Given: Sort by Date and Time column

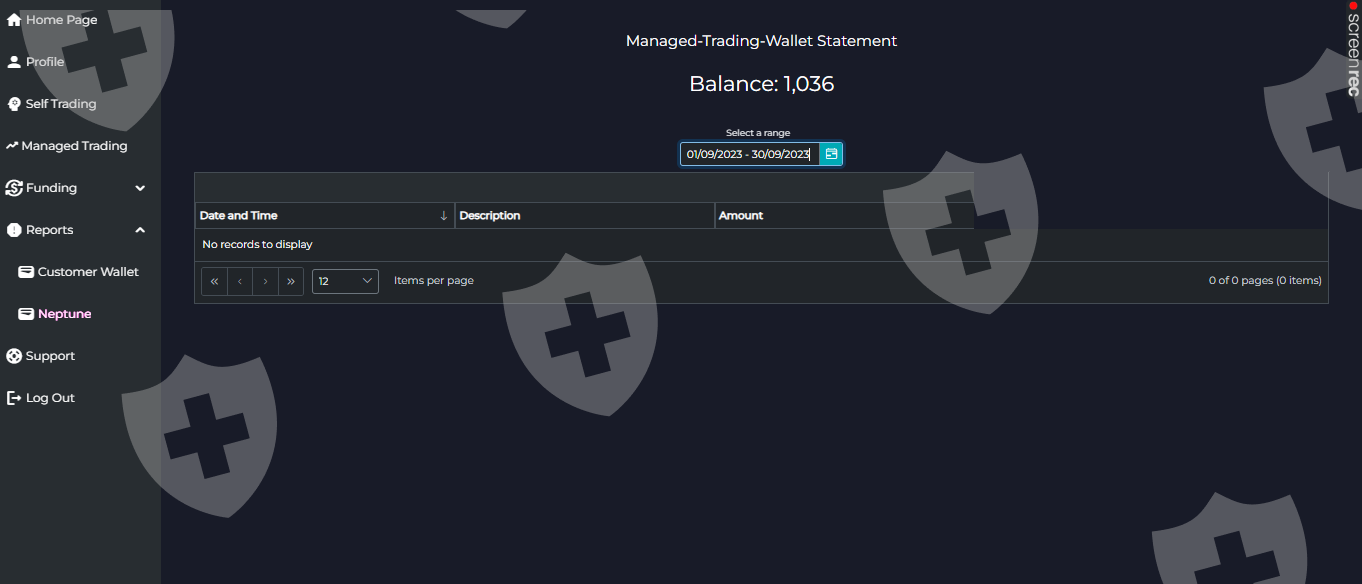Looking at the screenshot, I should coord(239,216).
